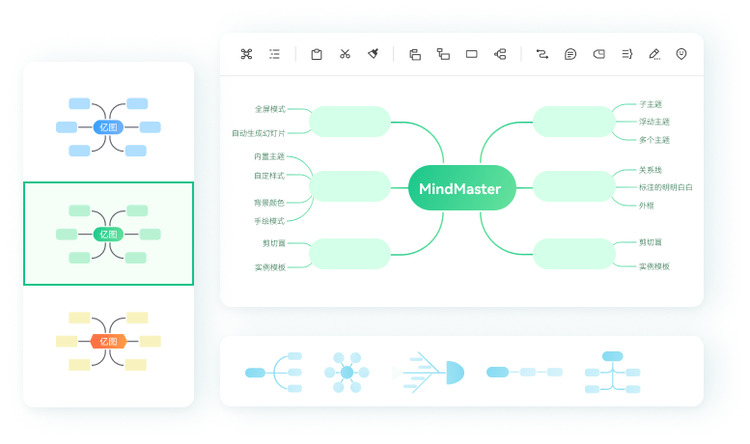This screenshot has width=750, height=444.
Task: Click the 内置主题 subtopic text
Action: (x=269, y=156)
